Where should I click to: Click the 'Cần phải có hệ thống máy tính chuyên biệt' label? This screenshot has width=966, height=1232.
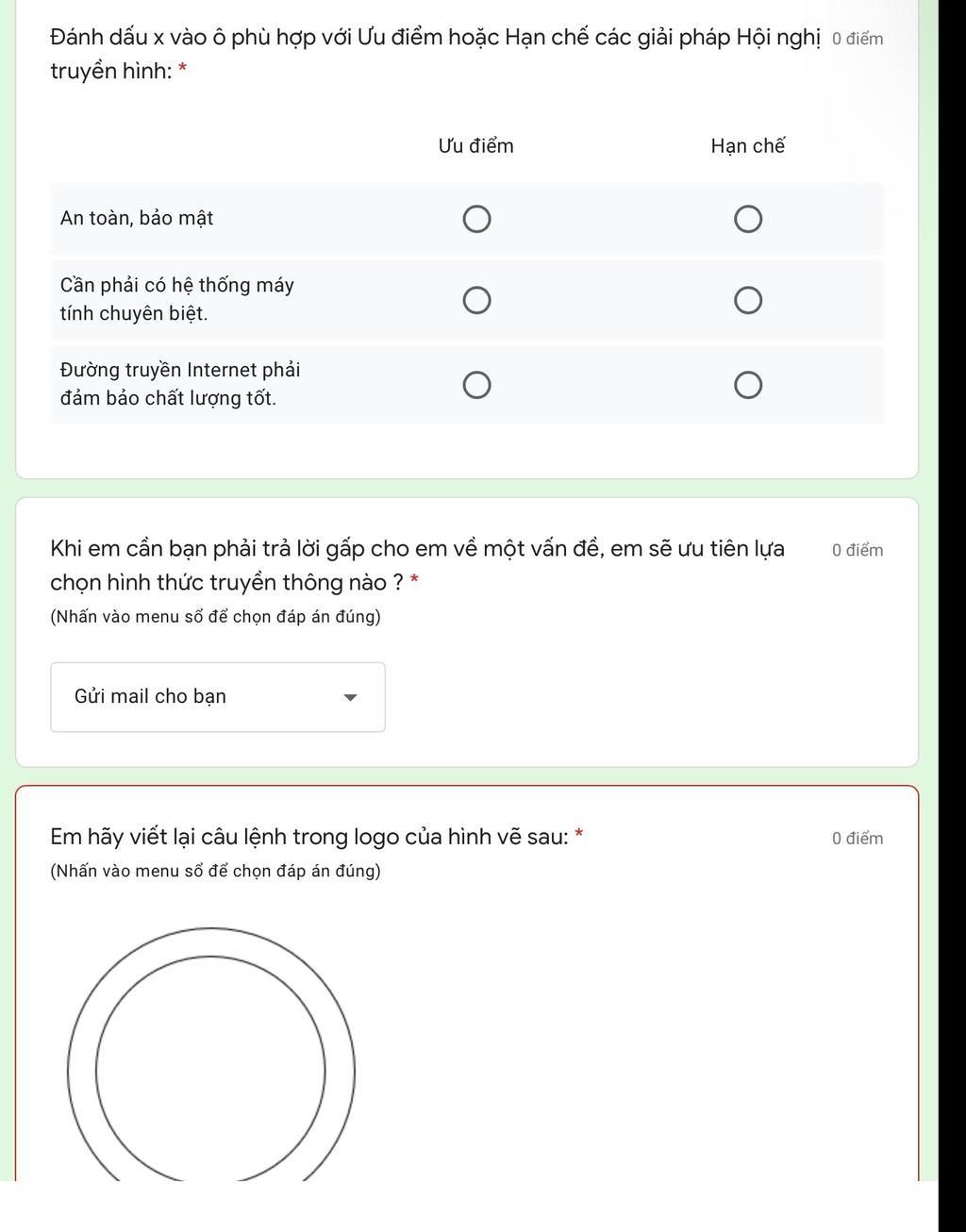(x=177, y=299)
